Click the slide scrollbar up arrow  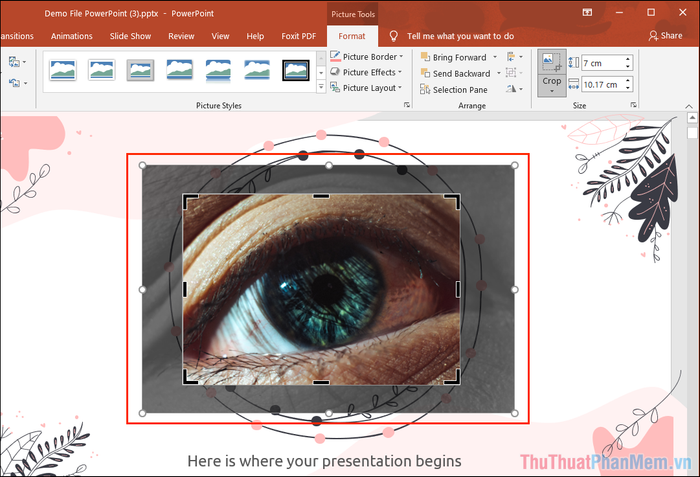pyautogui.click(x=692, y=118)
